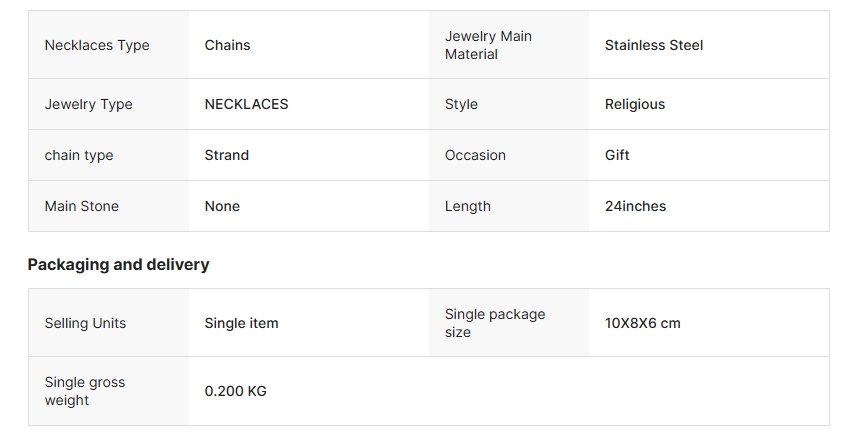Select the NECKLACES value text
The image size is (865, 442).
click(x=246, y=104)
